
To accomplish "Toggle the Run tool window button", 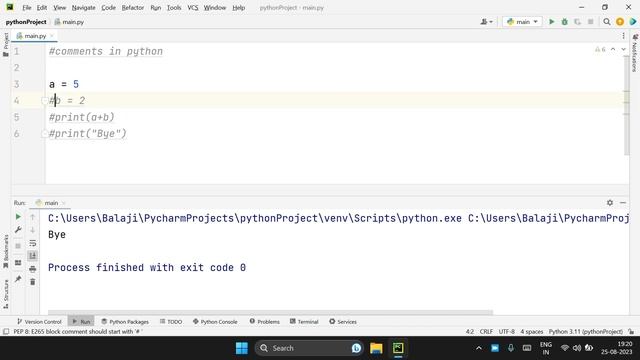I will click(81, 322).
